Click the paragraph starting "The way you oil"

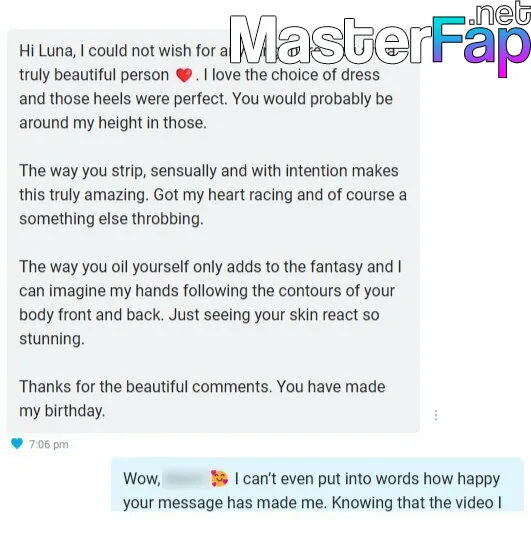click(x=210, y=303)
